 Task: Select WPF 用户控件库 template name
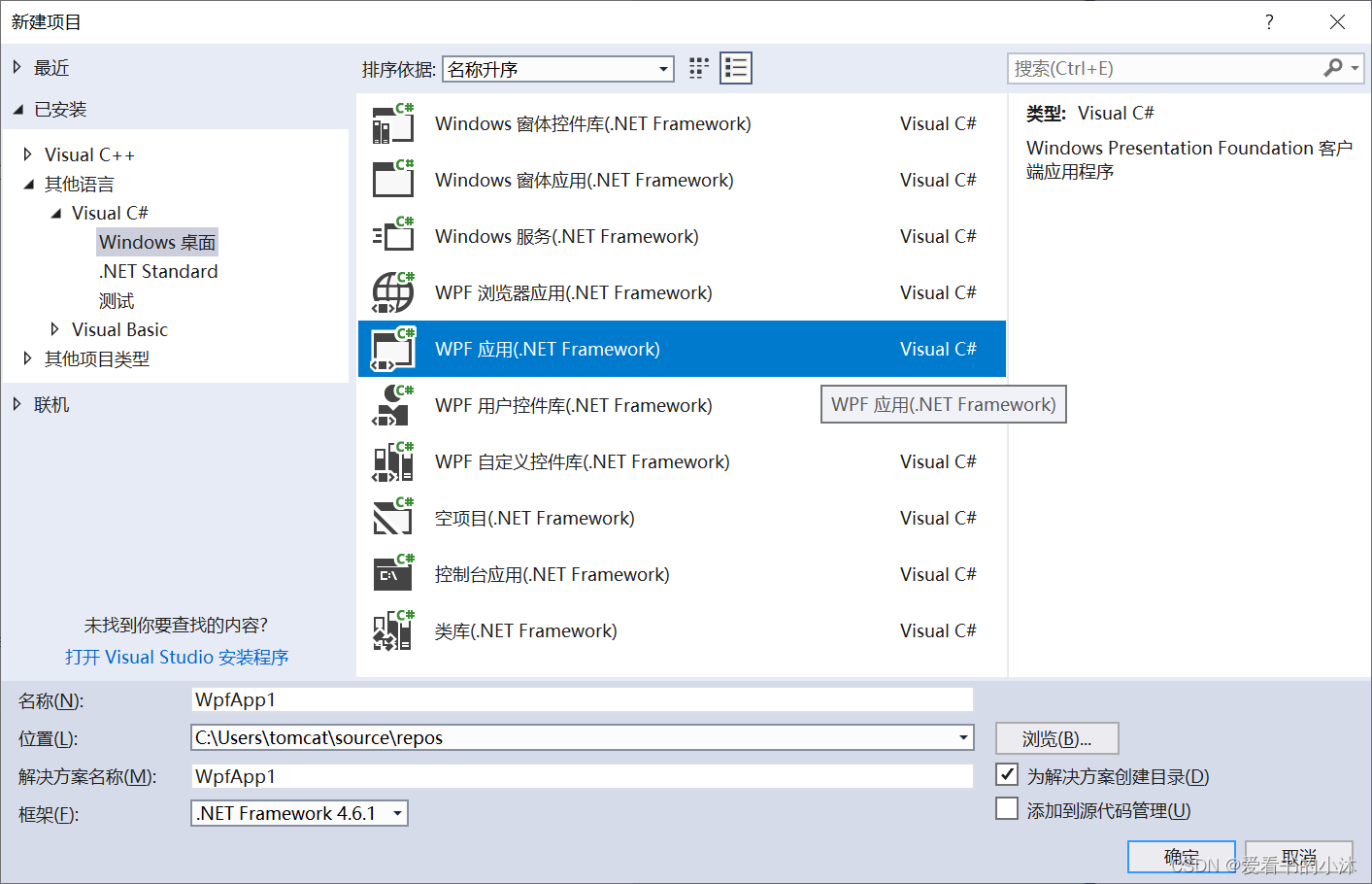(574, 406)
